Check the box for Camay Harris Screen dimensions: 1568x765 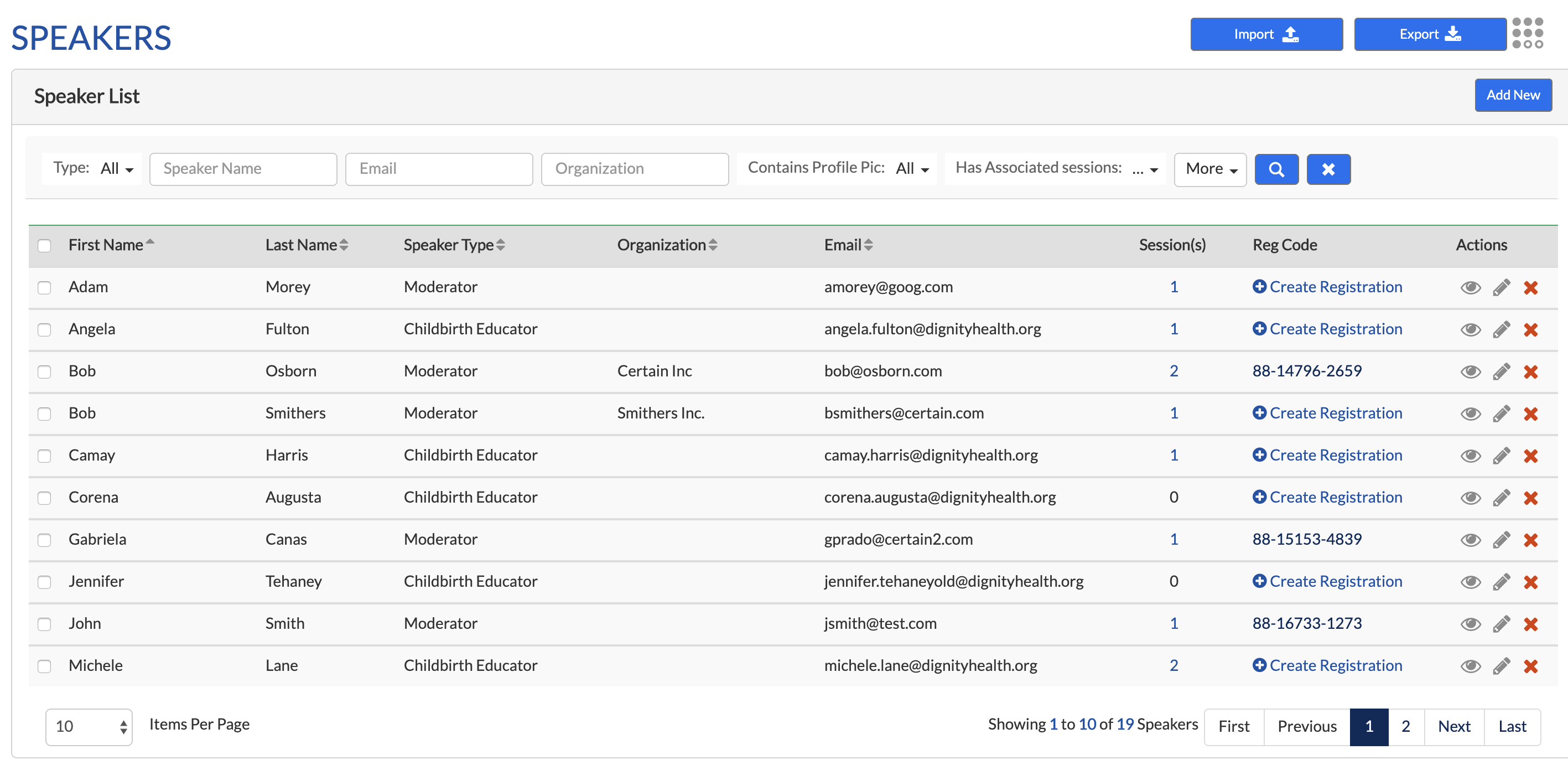44,456
